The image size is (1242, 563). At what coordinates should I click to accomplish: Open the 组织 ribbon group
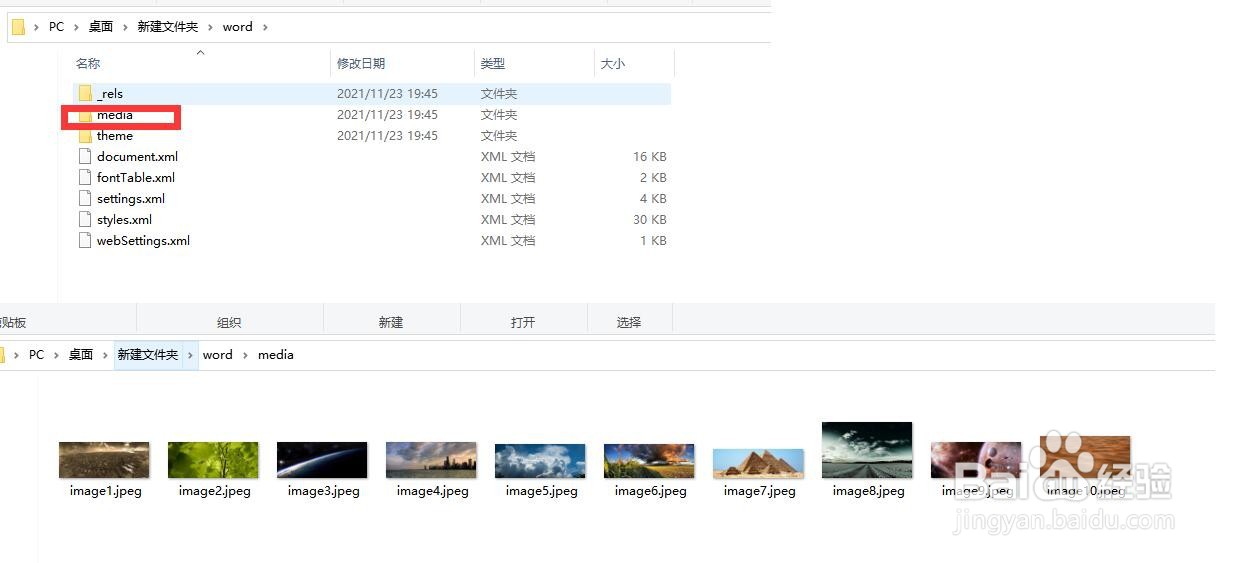pyautogui.click(x=229, y=322)
